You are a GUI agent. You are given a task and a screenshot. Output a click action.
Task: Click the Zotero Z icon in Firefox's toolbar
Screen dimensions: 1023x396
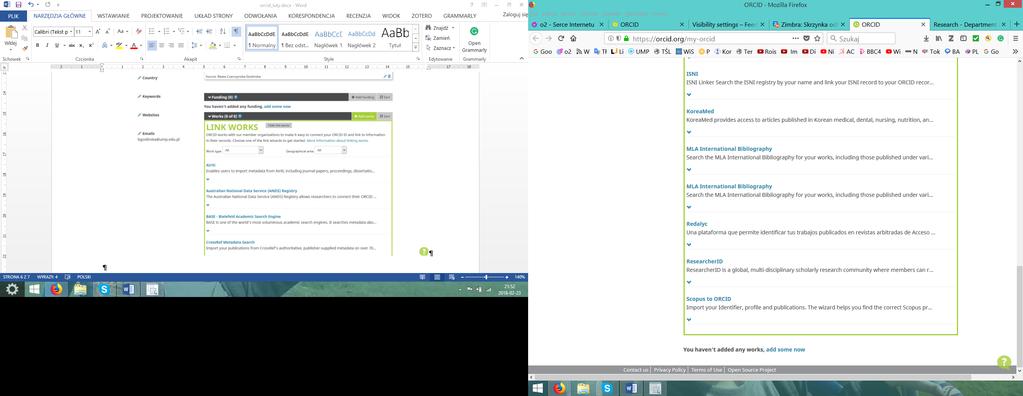click(951, 38)
